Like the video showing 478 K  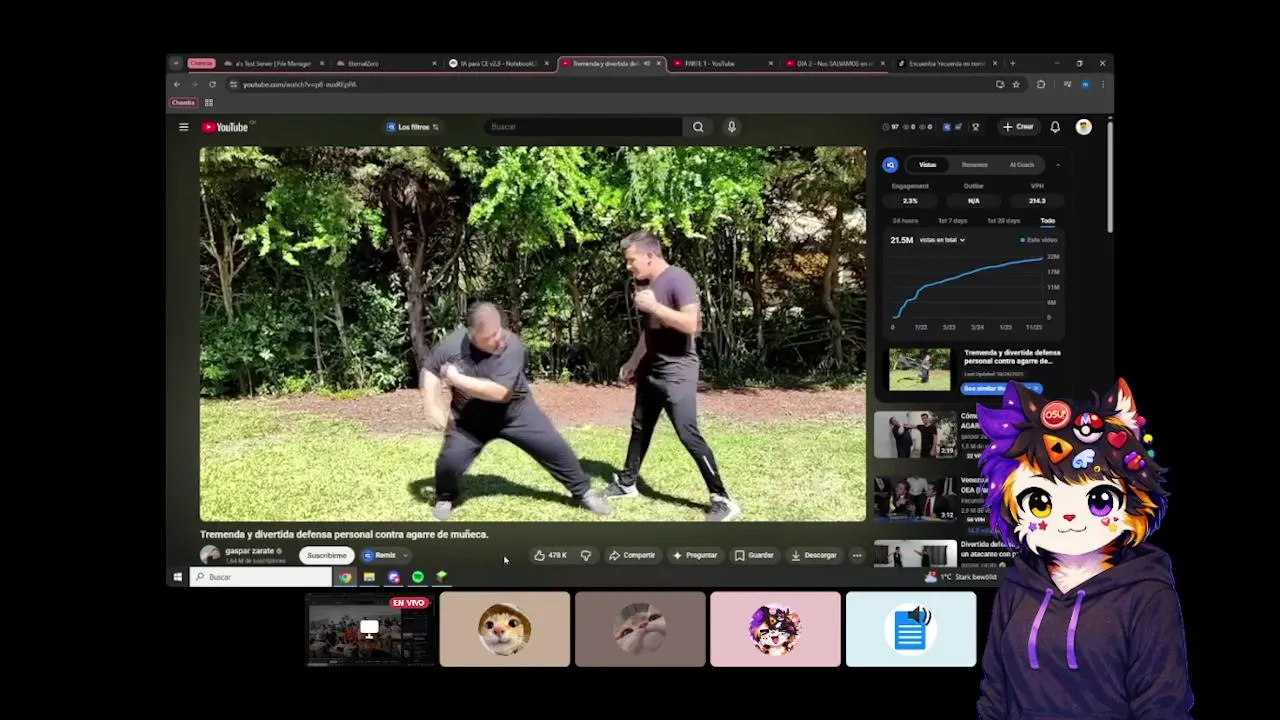tap(551, 555)
